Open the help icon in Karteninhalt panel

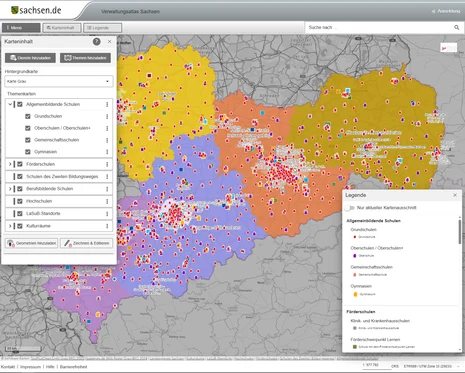pos(97,42)
